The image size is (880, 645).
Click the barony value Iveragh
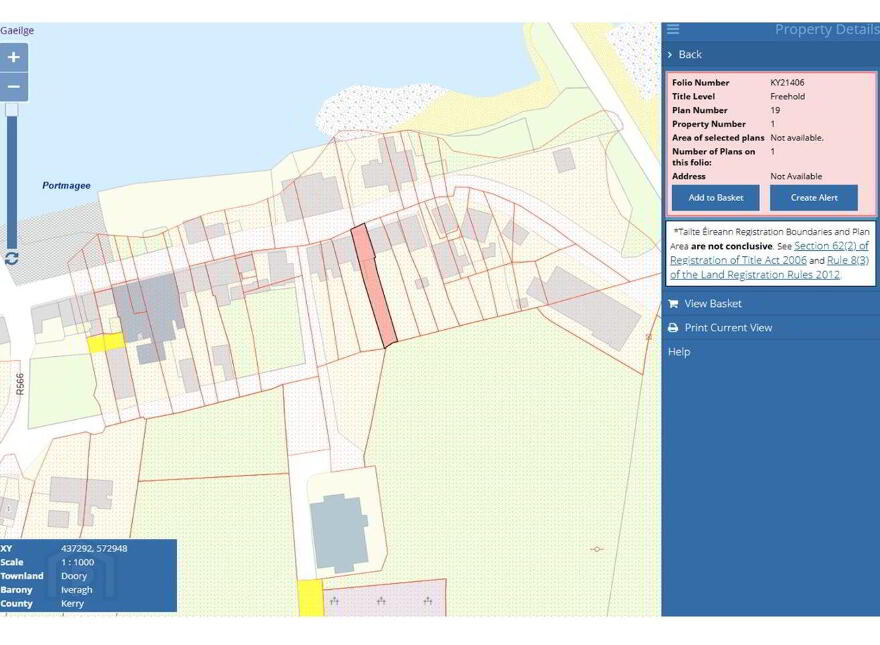(76, 590)
